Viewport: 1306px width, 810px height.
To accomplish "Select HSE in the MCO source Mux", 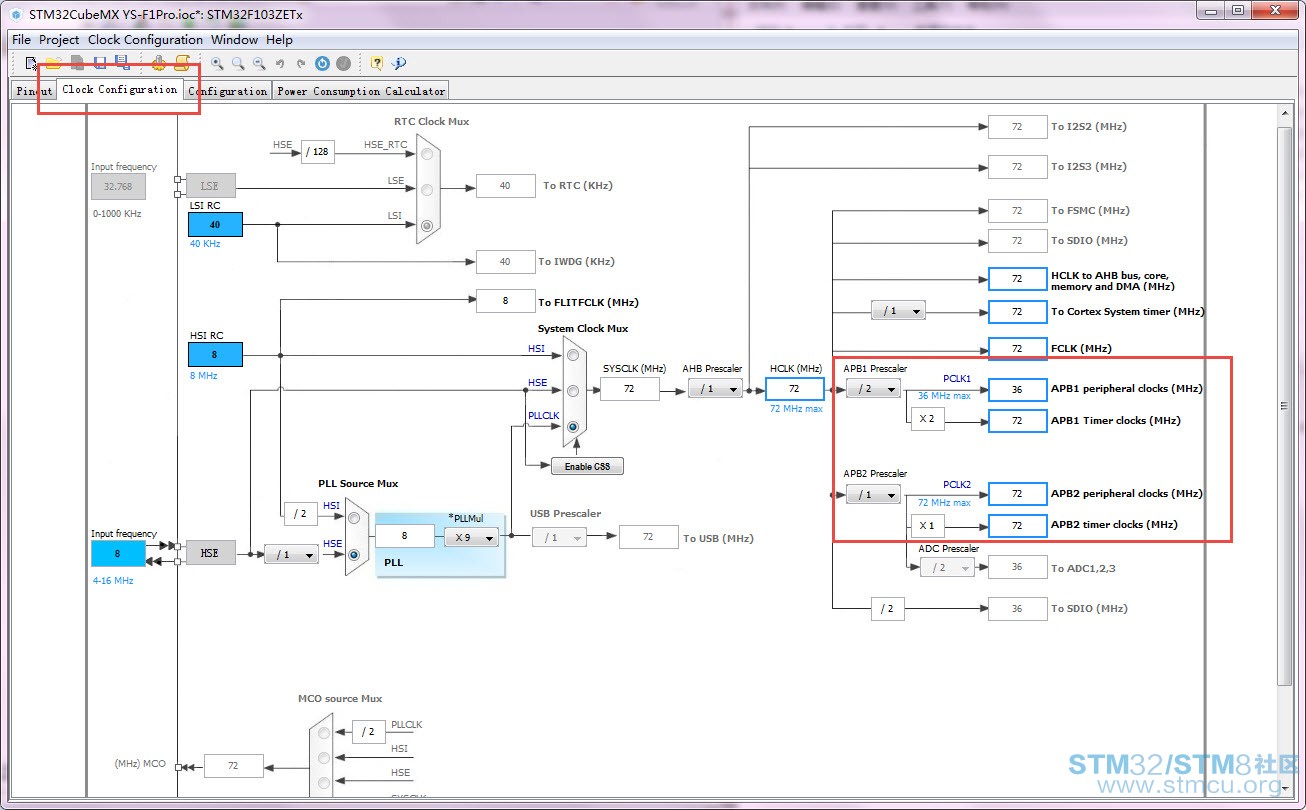I will tap(323, 782).
